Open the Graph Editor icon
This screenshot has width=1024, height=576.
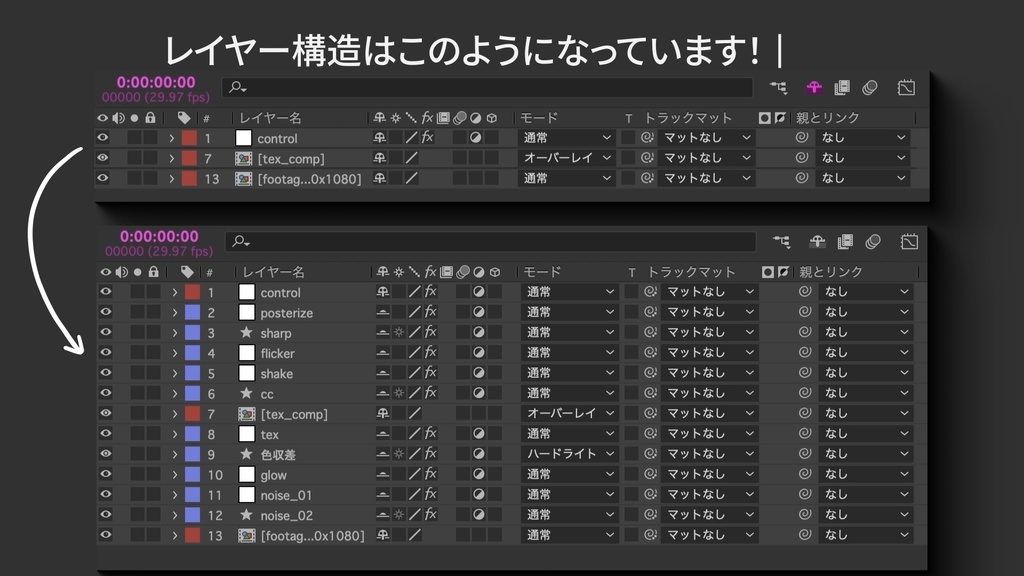[x=906, y=88]
